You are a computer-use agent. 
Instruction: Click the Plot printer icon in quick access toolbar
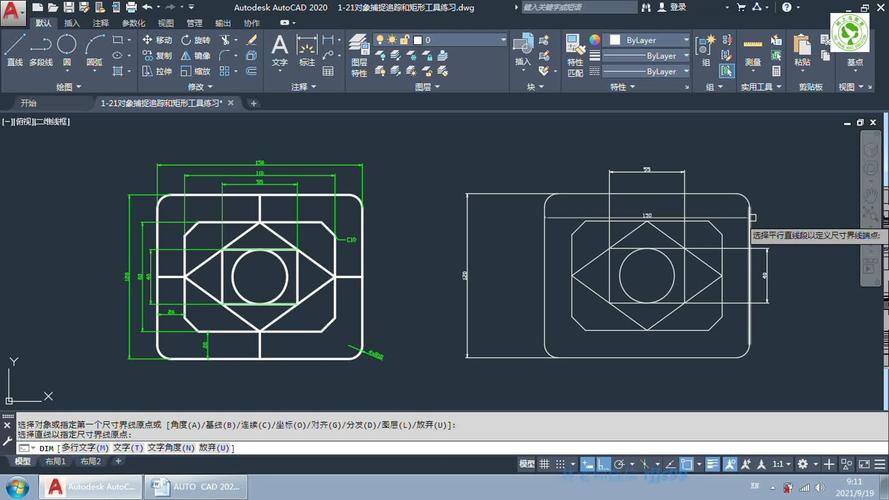[131, 7]
